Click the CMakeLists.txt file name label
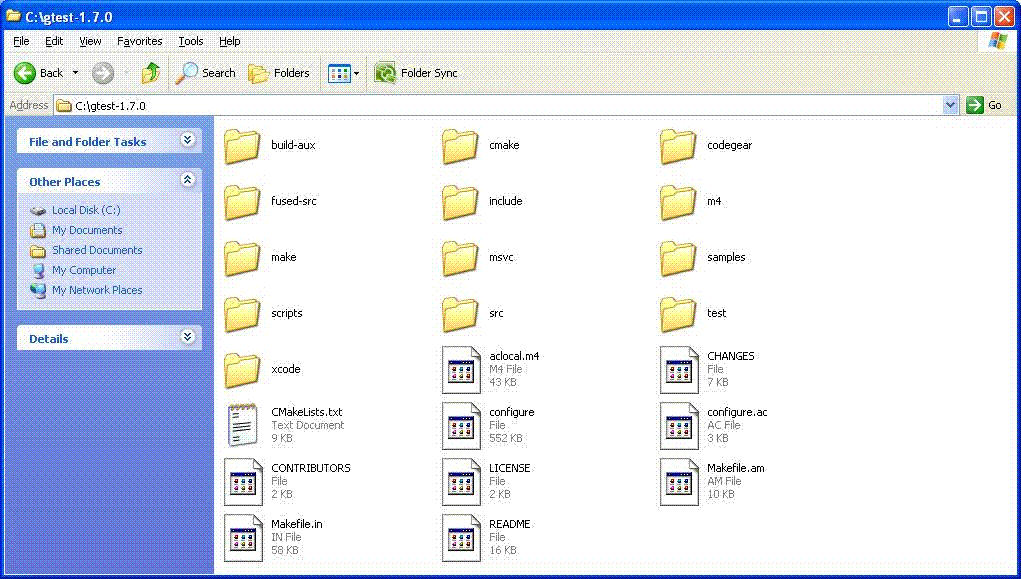1021x579 pixels. click(x=307, y=412)
